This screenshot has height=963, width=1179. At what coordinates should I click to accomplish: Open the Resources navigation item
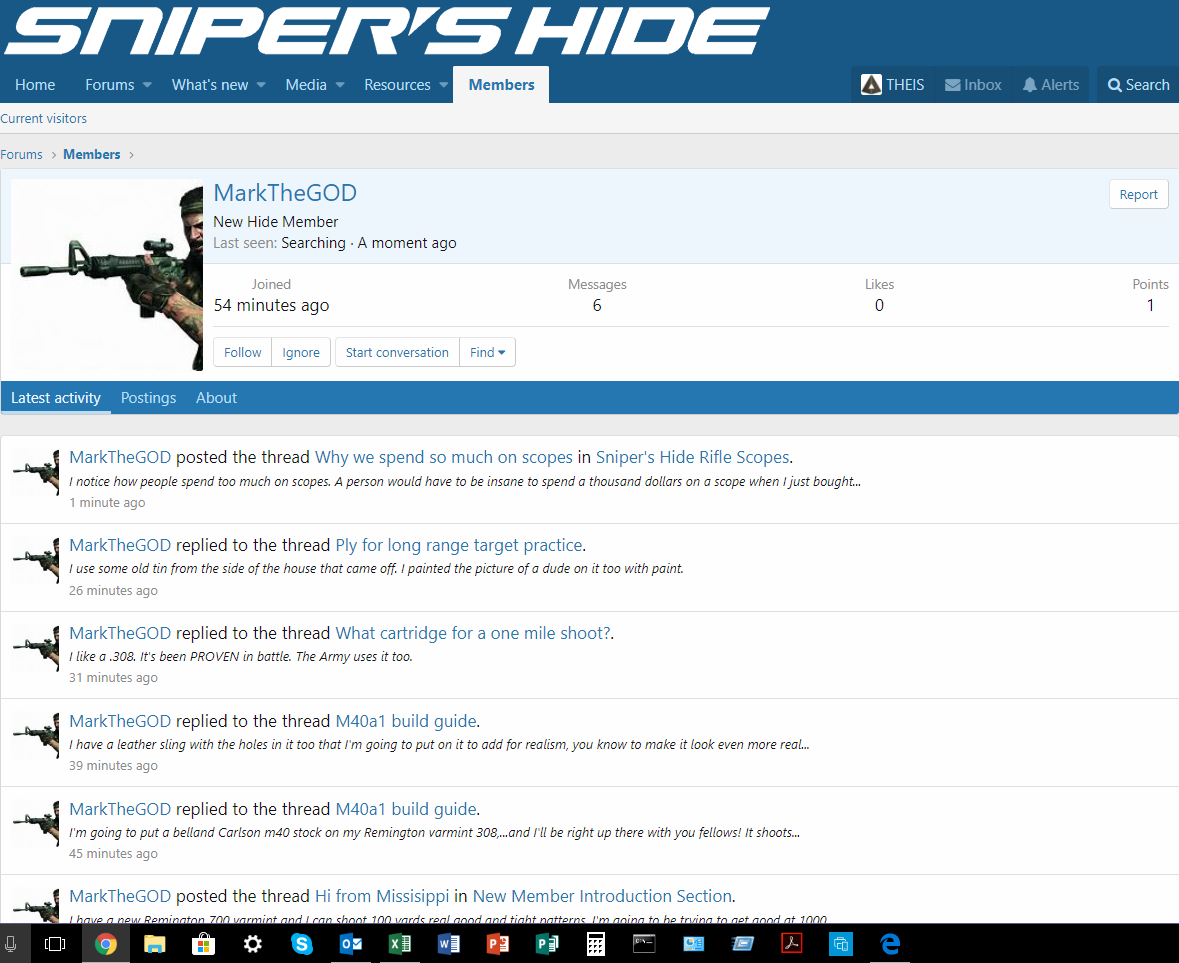[x=397, y=85]
